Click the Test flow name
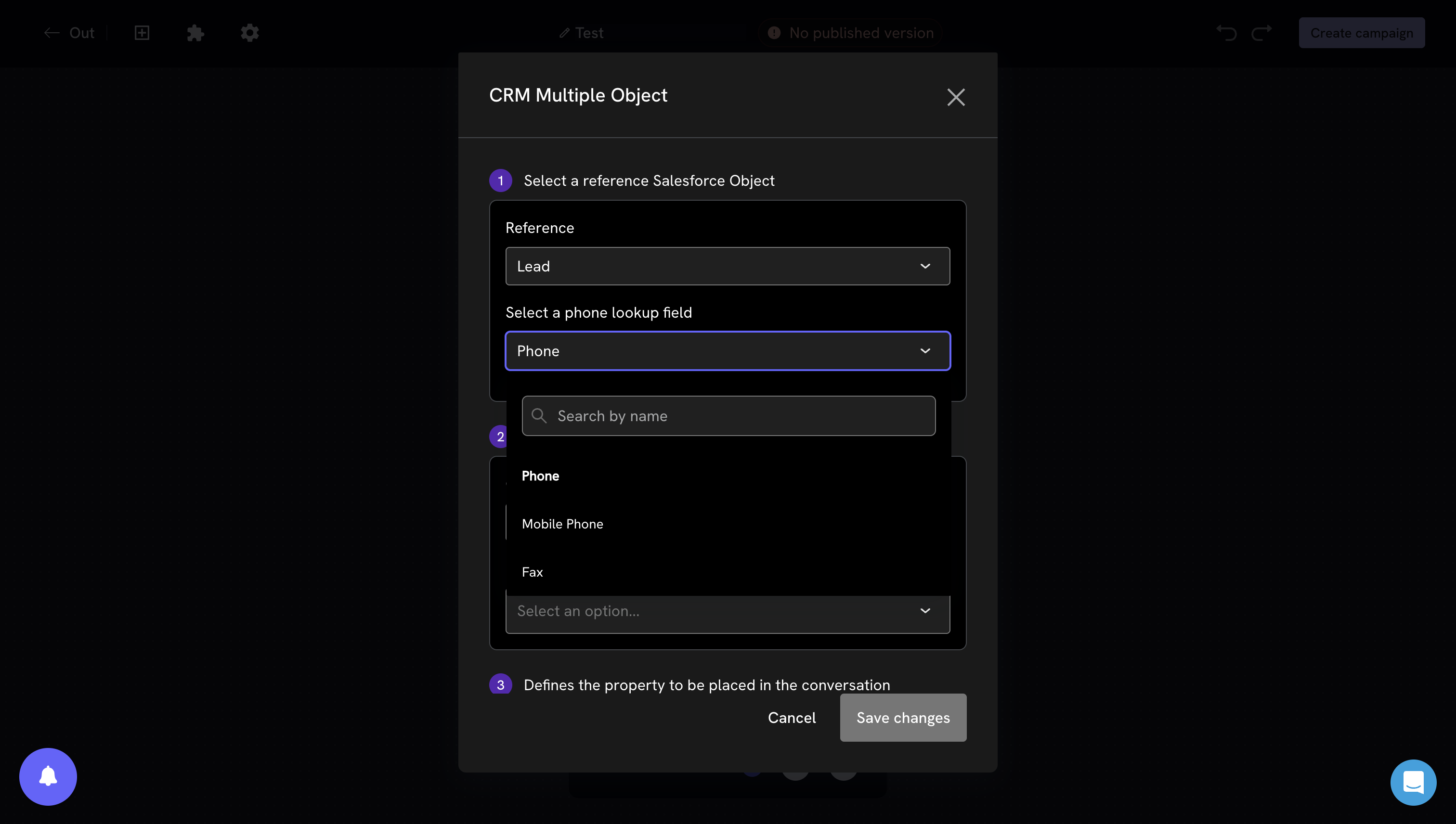Screen dimensions: 1456x824 [x=589, y=33]
